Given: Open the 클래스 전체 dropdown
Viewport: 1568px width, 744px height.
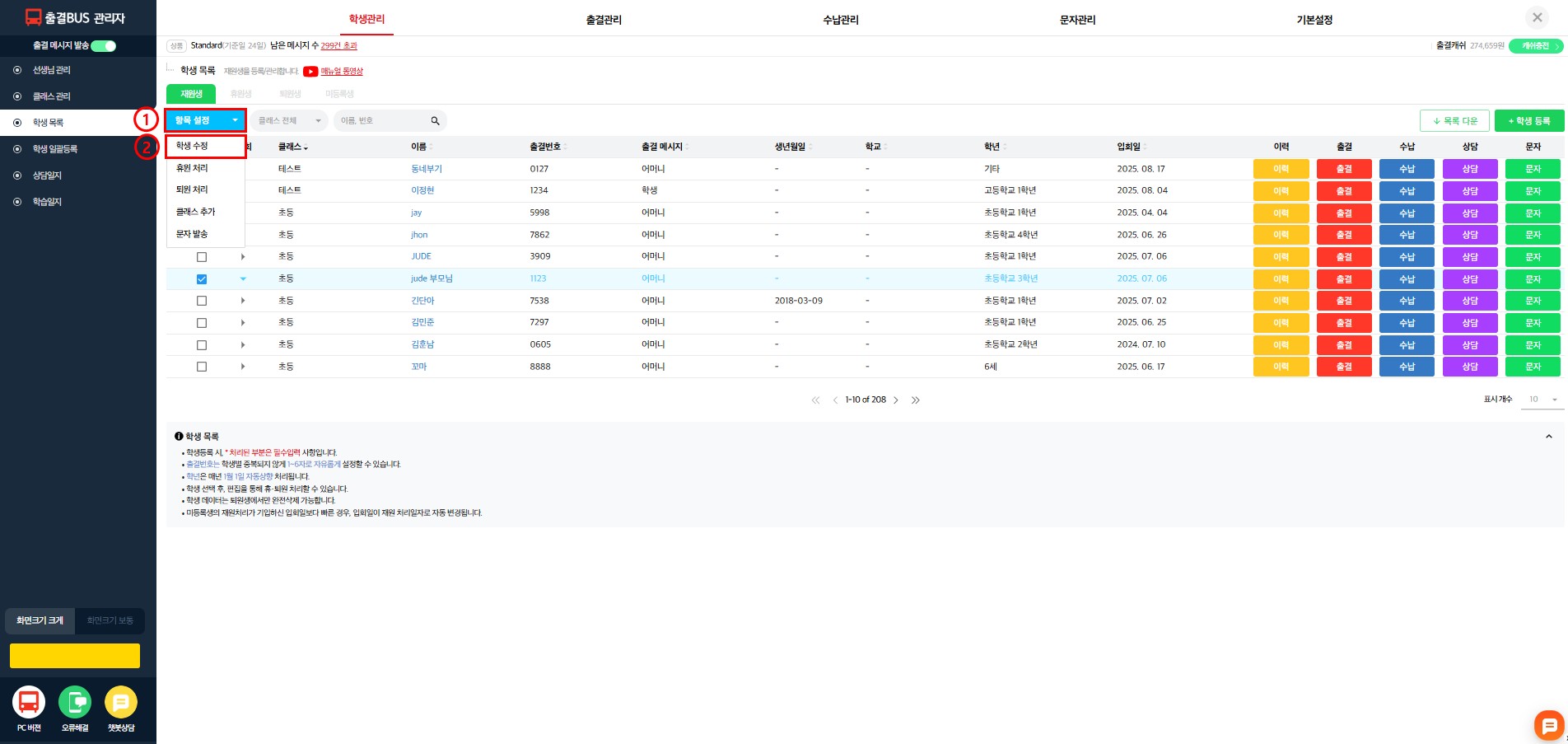Looking at the screenshot, I should 289,121.
